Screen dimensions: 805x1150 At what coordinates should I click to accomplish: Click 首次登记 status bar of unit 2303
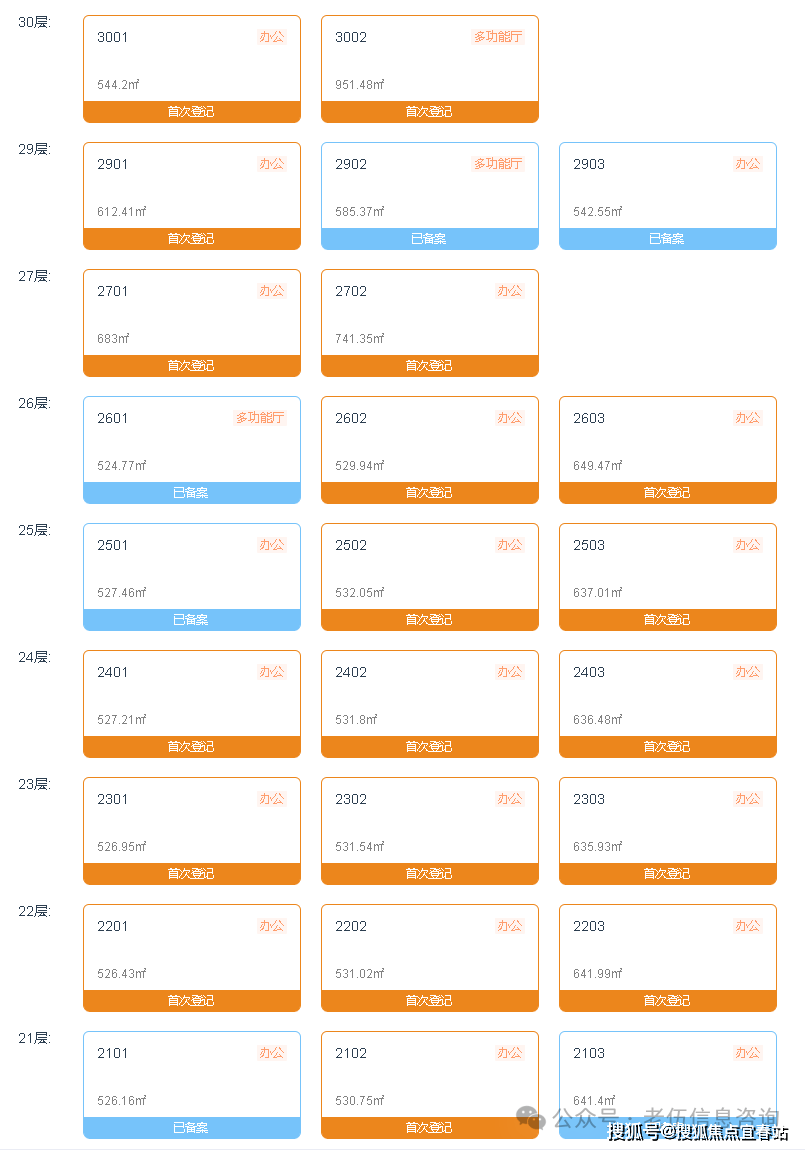(667, 874)
